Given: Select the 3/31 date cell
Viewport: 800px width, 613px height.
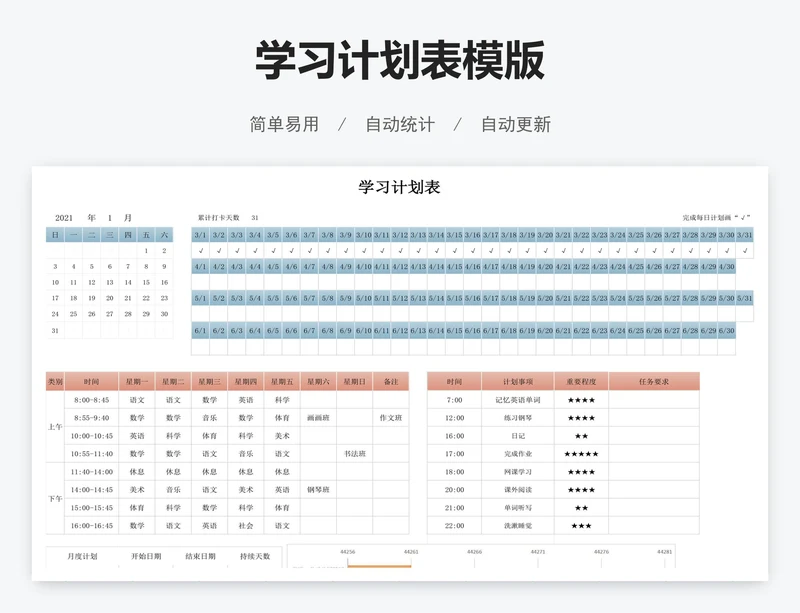Looking at the screenshot, I should pyautogui.click(x=744, y=235).
